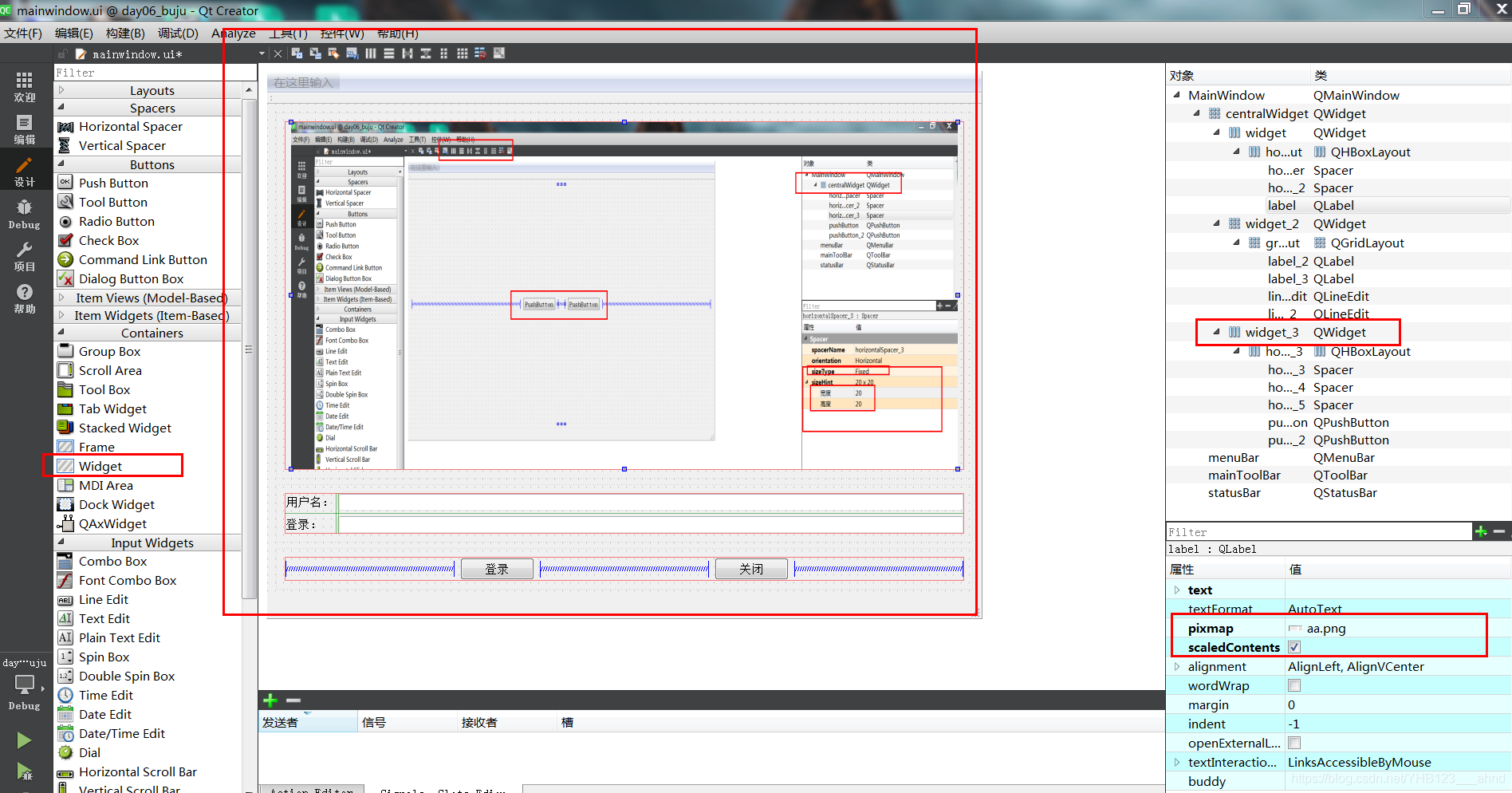Image resolution: width=1512 pixels, height=793 pixels.
Task: Expand Item Widgets (Item-Based) category
Action: 148,315
